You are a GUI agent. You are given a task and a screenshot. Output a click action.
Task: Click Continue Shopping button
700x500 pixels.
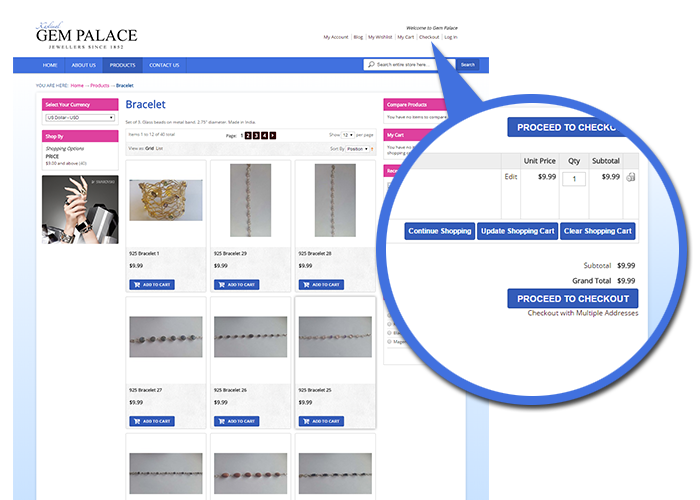pos(440,231)
